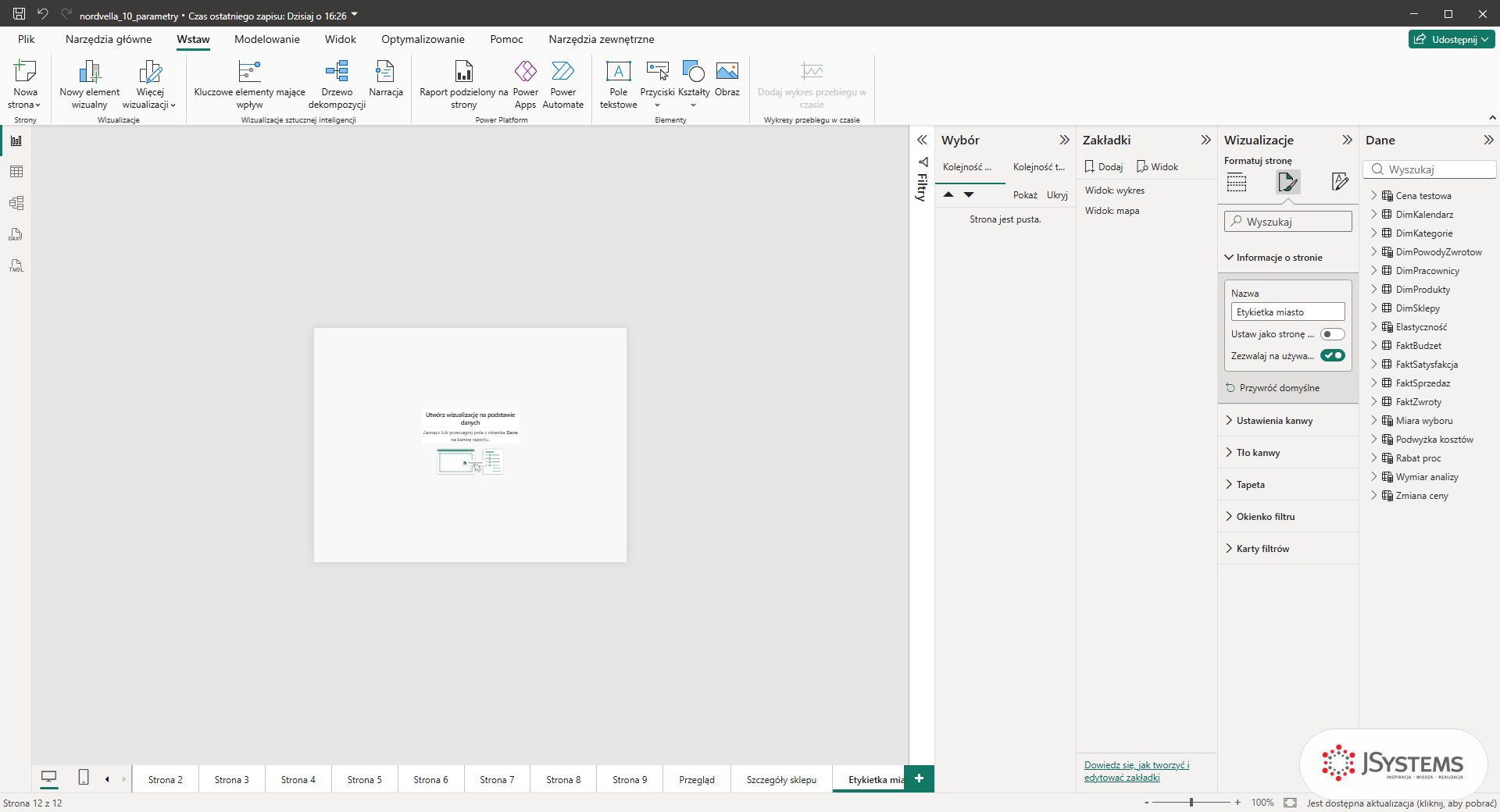The width and height of the screenshot is (1500, 812).
Task: Toggle the Ustaw jako stronę switch
Action: tap(1332, 334)
